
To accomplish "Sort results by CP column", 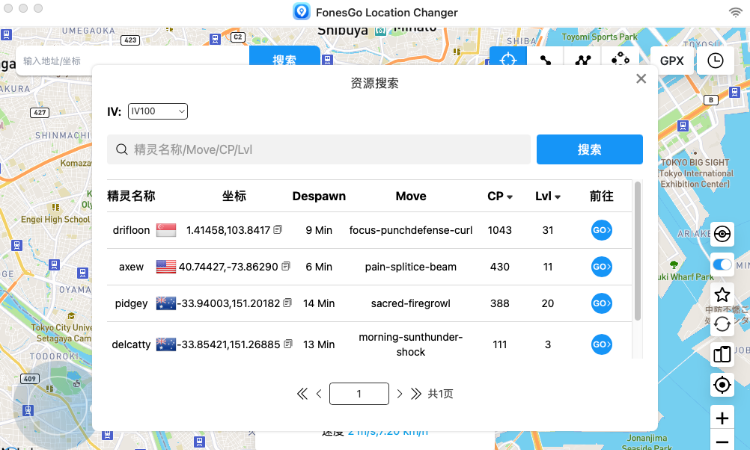I will coord(500,196).
